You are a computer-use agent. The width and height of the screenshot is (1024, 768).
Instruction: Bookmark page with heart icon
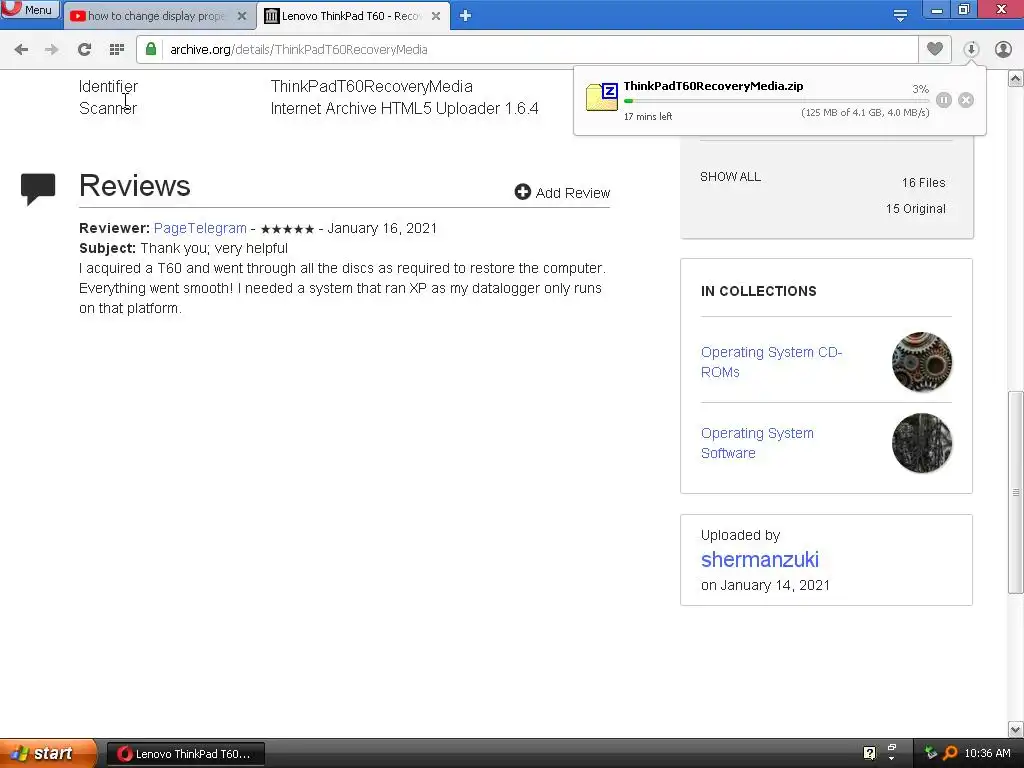pyautogui.click(x=935, y=49)
